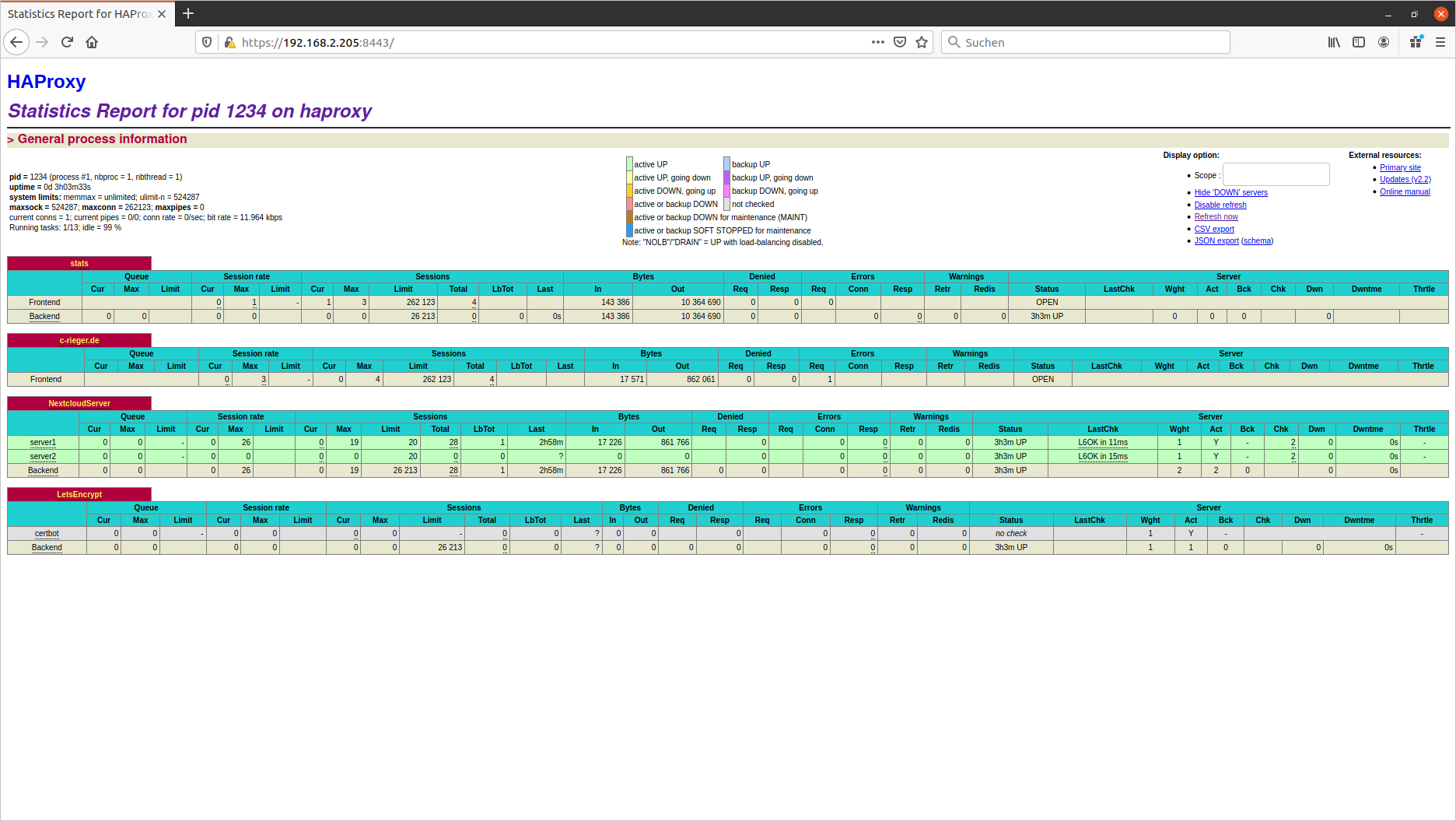Screen dimensions: 1456x821
Task: Click the browser Forward arrow
Action: (42, 42)
